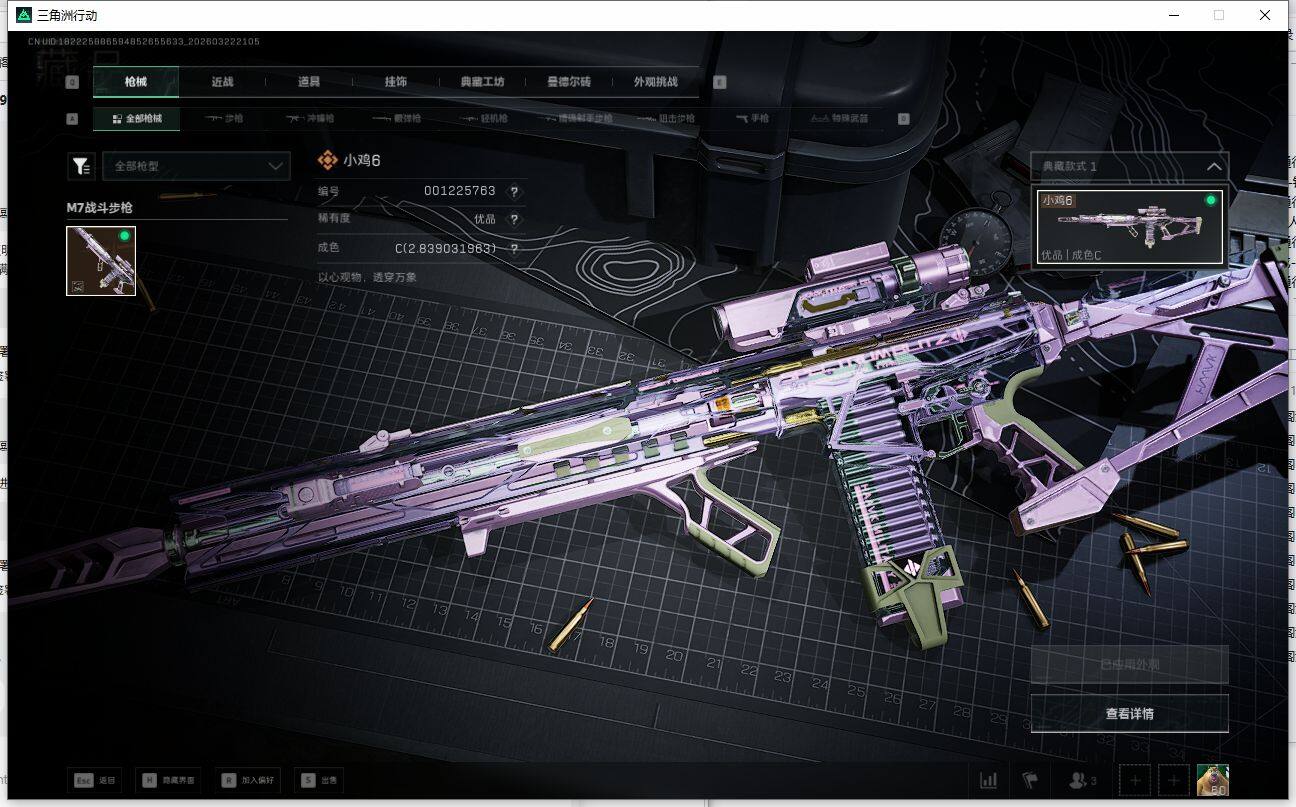Viewport: 1296px width, 807px height.
Task: Click the Q key previous-tab hint
Action: pos(72,82)
